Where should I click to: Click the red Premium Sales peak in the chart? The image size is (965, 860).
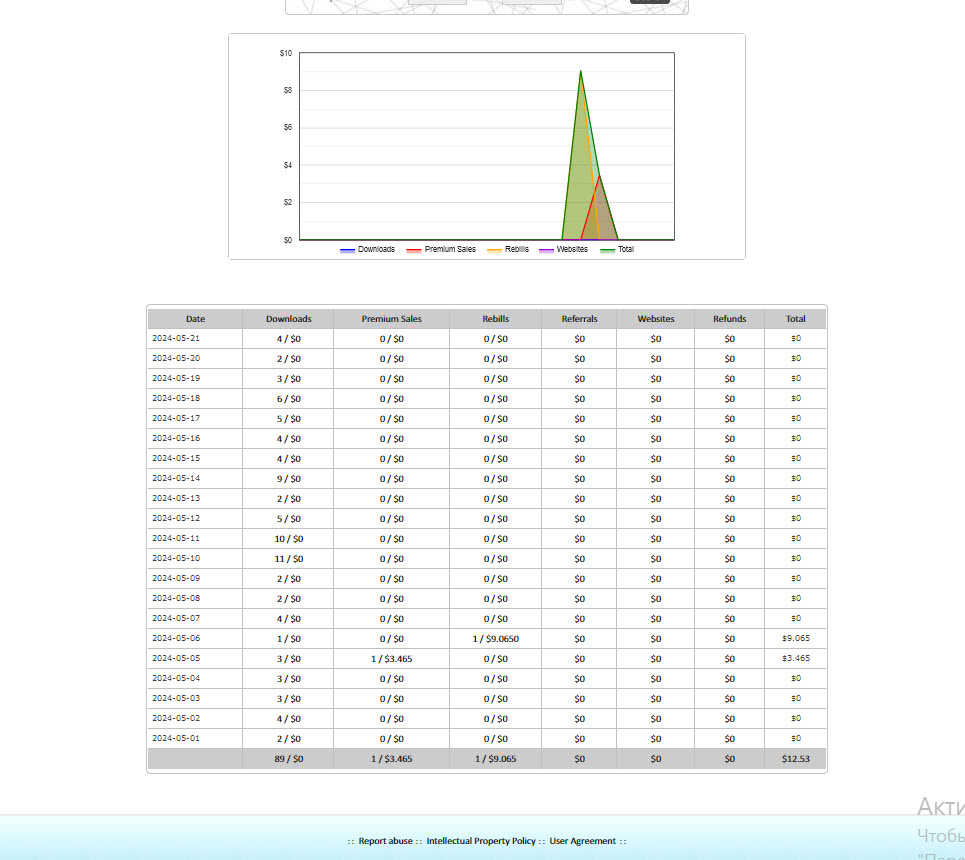tap(599, 176)
